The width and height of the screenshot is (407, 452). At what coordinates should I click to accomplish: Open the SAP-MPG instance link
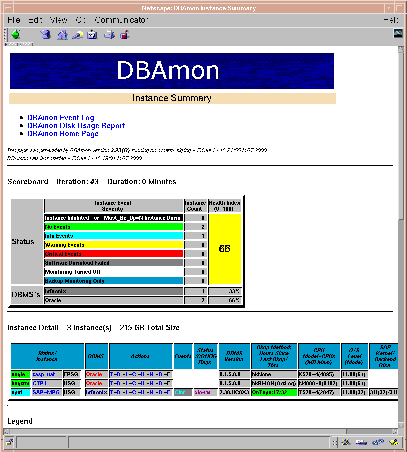point(46,392)
